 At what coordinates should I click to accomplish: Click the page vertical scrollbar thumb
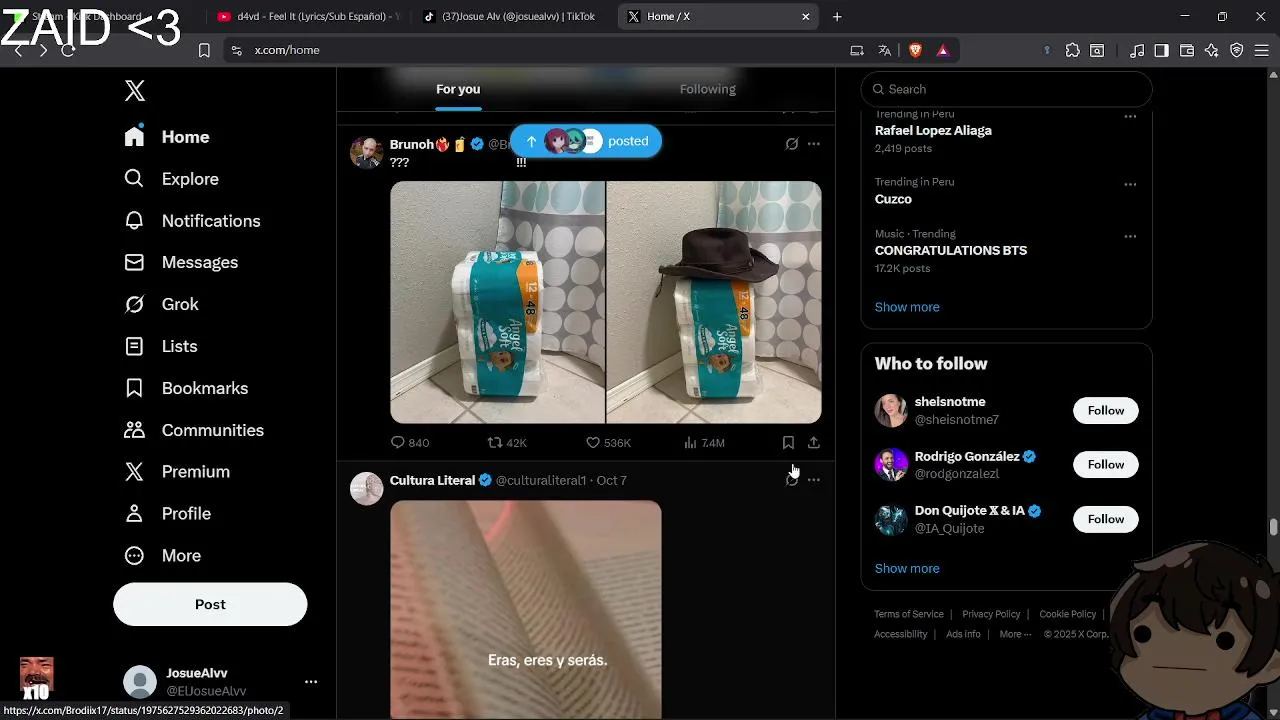tap(1273, 527)
